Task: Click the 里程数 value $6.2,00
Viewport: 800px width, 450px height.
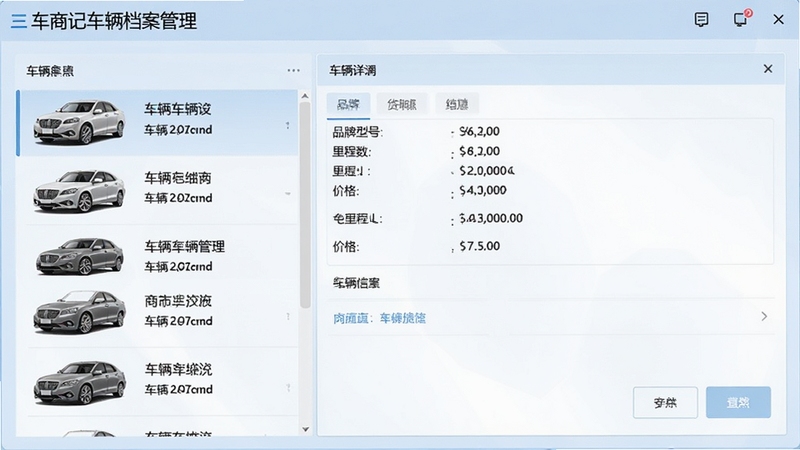Action: (479, 152)
